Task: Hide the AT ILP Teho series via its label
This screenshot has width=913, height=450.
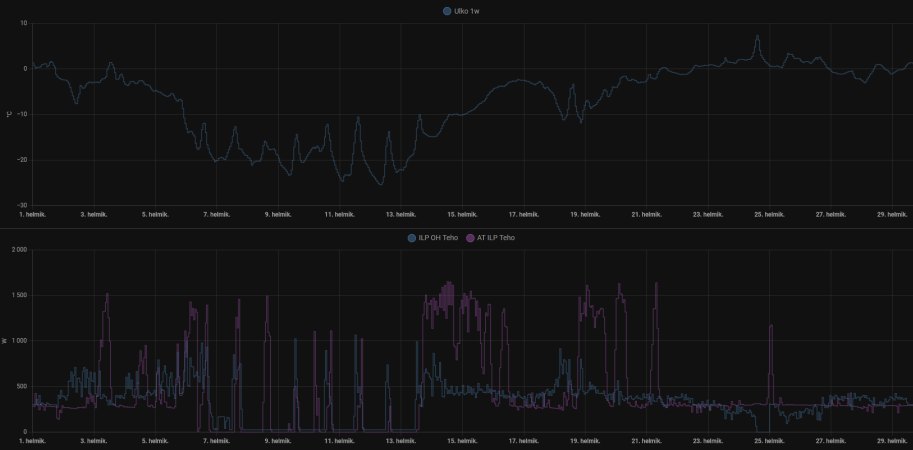Action: 496,238
